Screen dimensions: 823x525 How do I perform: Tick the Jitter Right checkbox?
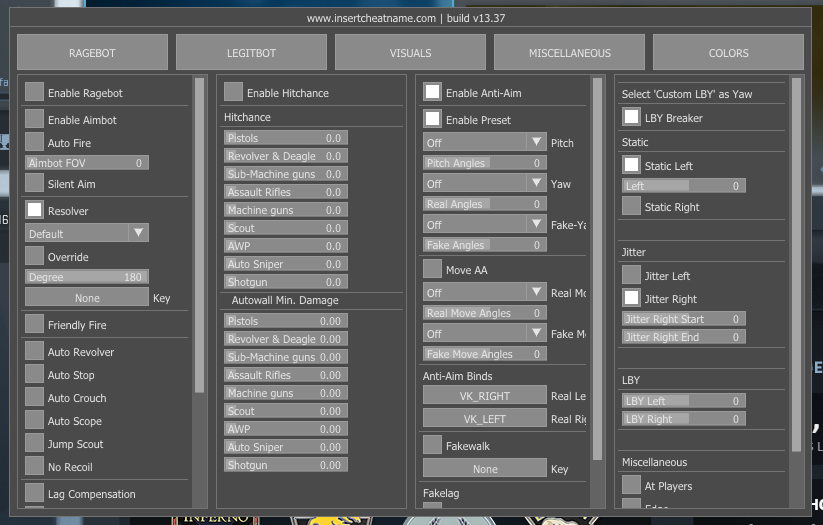632,298
